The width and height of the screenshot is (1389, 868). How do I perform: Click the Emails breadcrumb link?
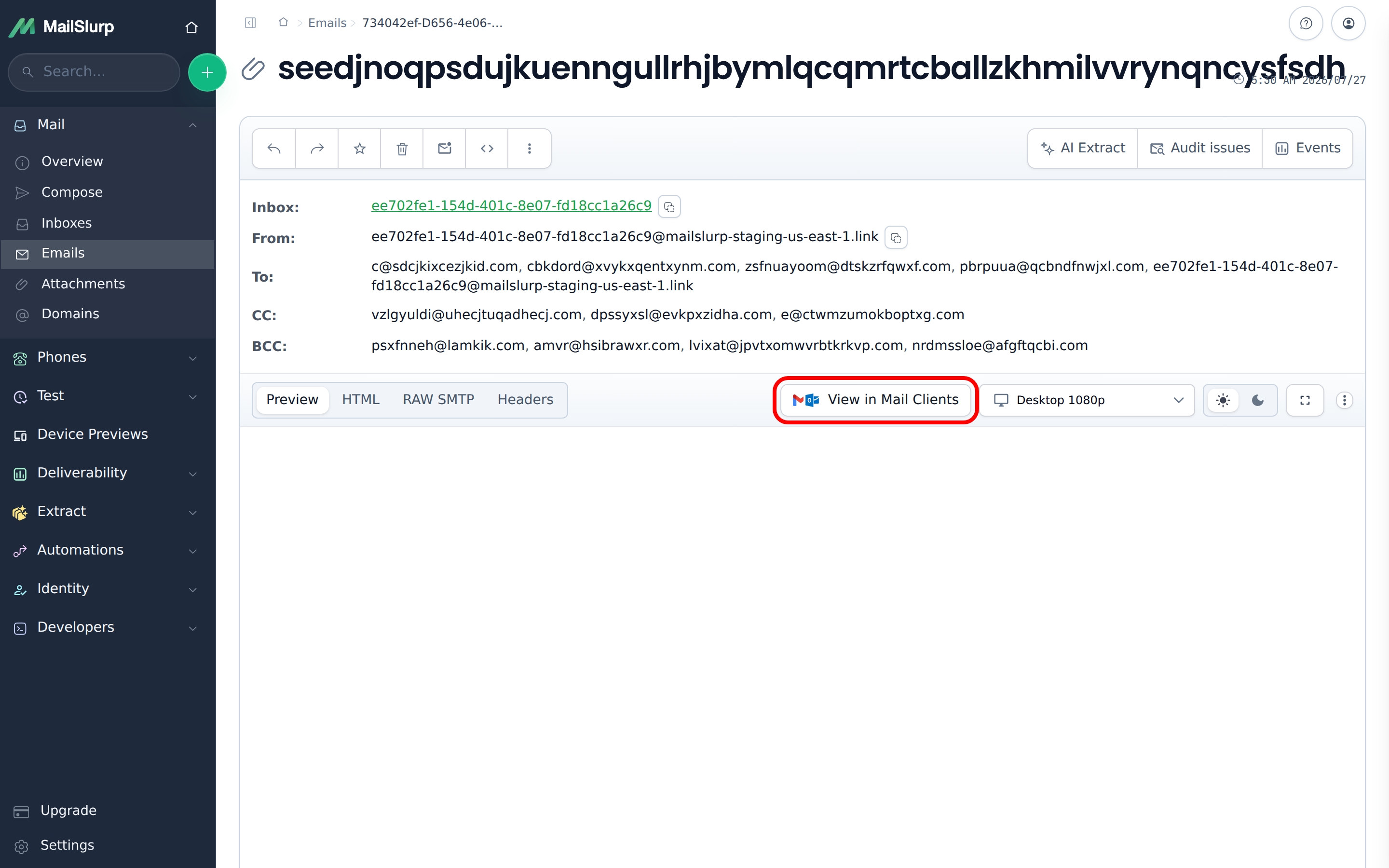coord(327,23)
